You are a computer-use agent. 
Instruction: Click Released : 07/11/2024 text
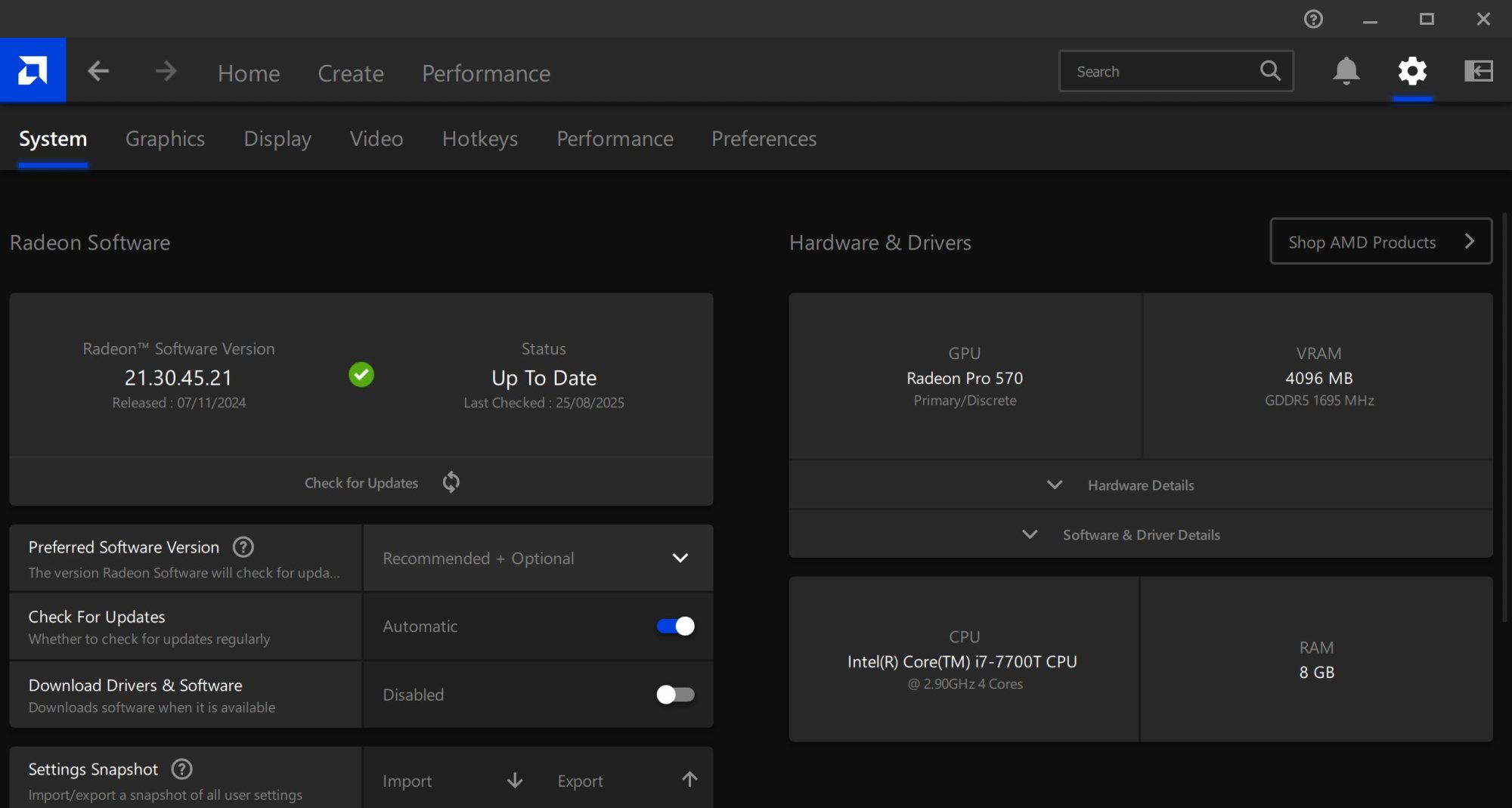(x=179, y=403)
